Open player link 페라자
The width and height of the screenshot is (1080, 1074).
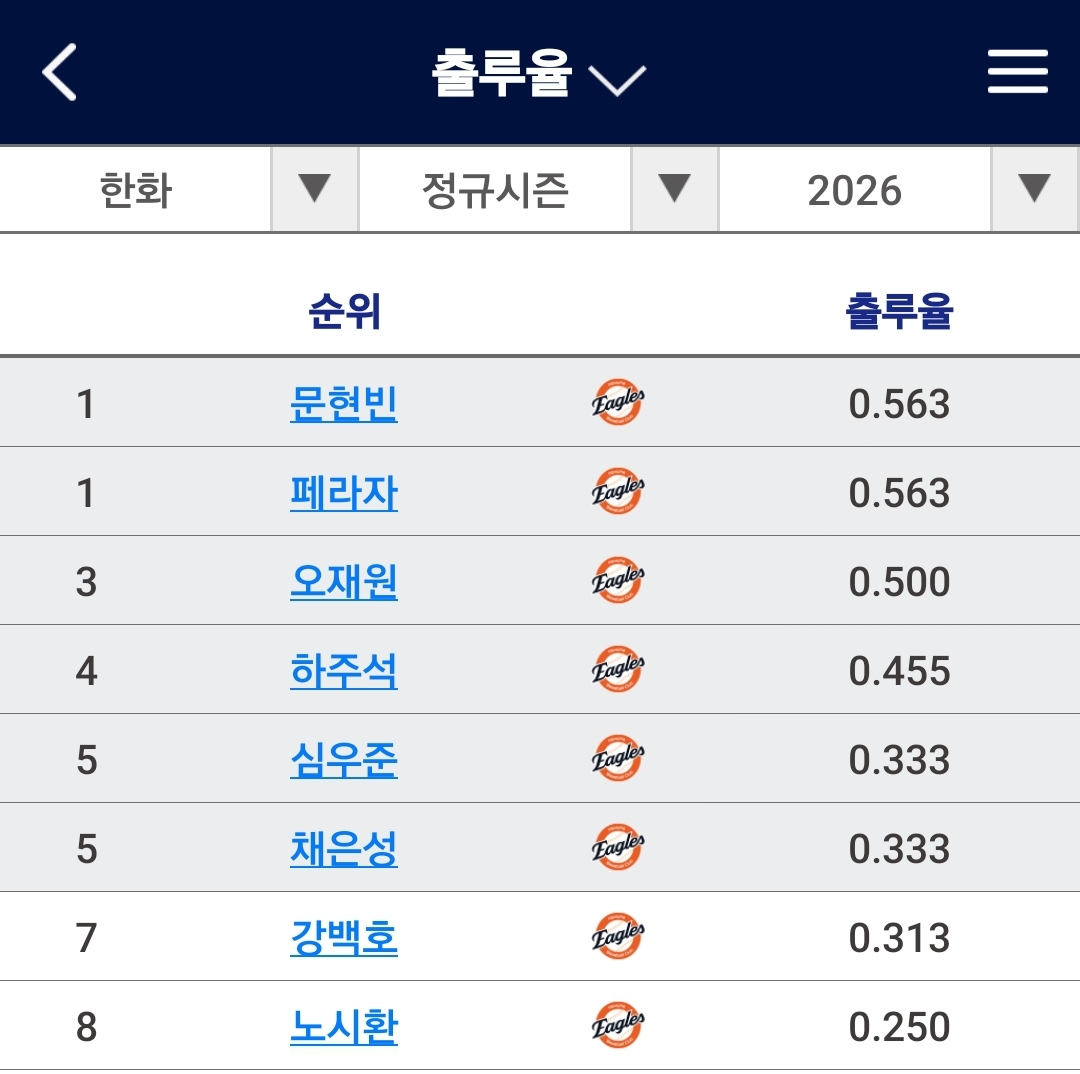tap(344, 493)
